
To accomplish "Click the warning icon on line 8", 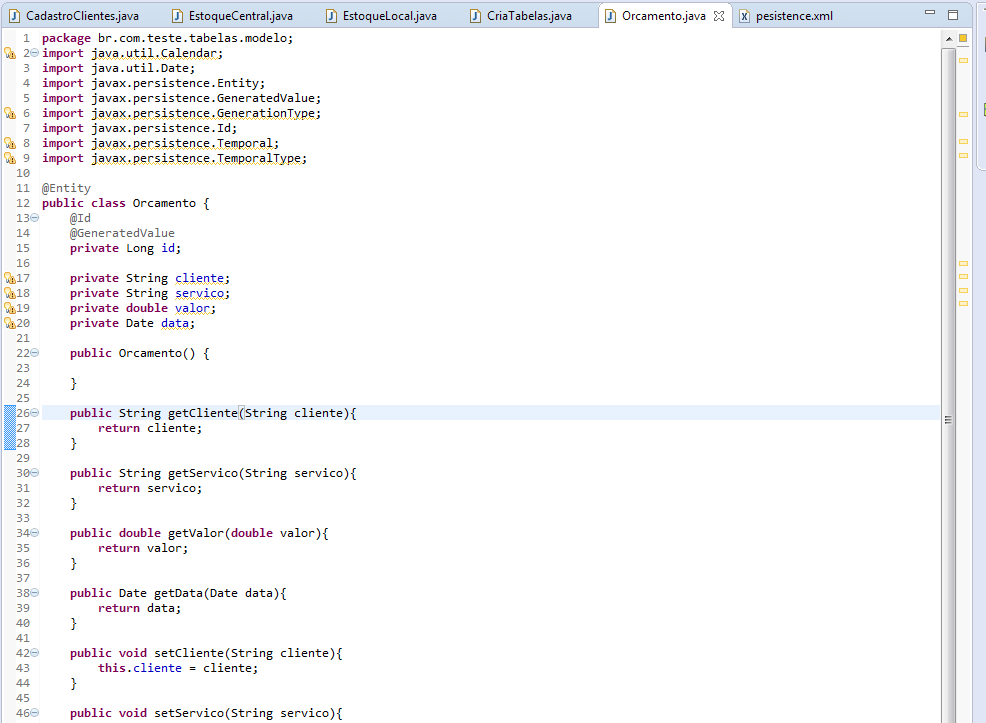I will click(x=10, y=143).
